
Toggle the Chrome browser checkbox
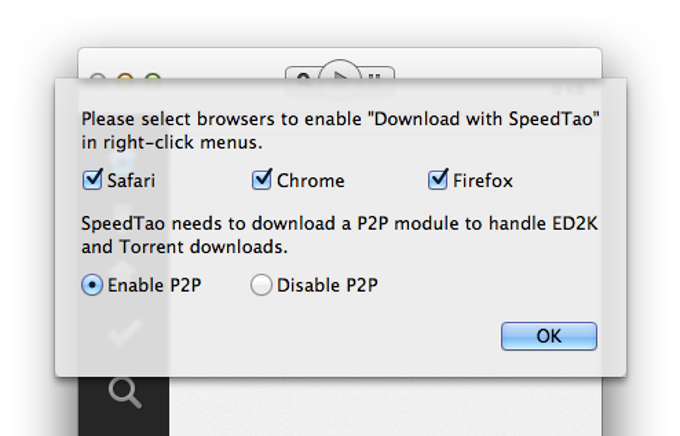(x=262, y=180)
